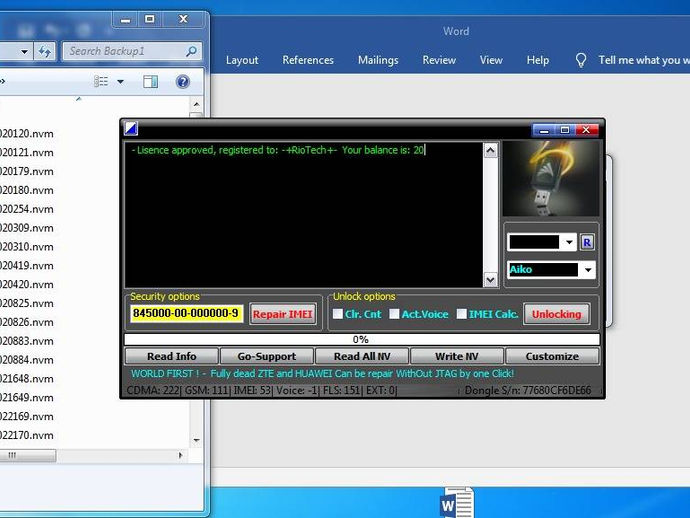
Task: Click Explorer file list scroll up arrow
Action: pyautogui.click(x=196, y=105)
